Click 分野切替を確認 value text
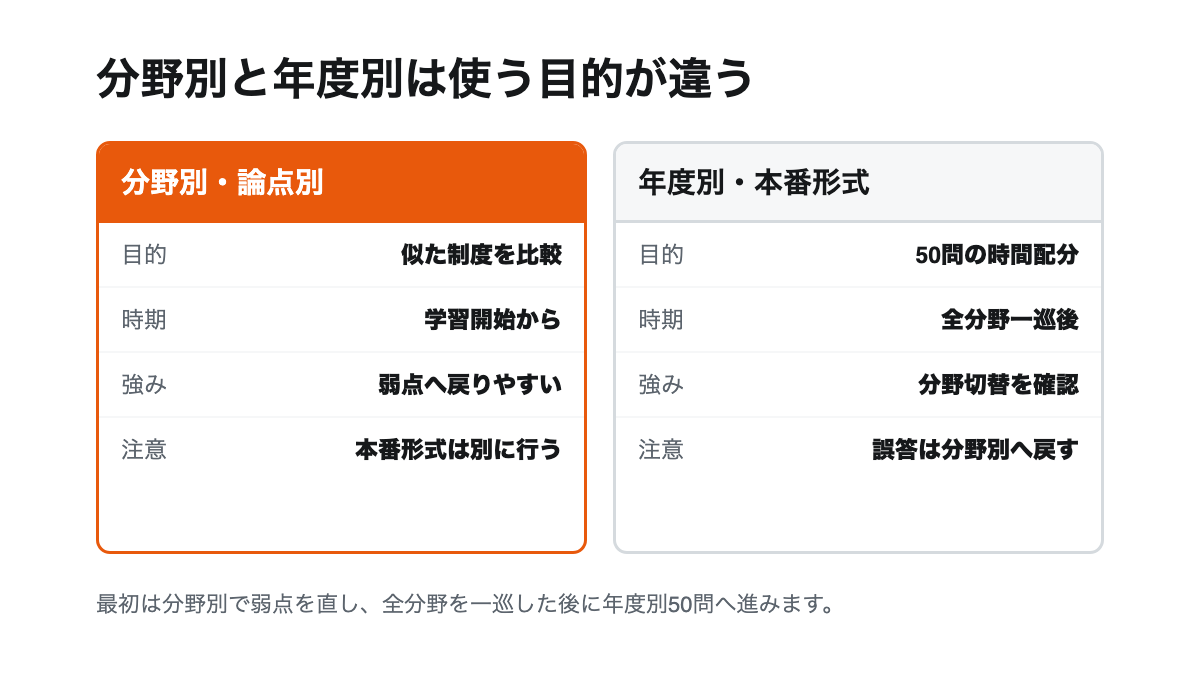 click(998, 385)
